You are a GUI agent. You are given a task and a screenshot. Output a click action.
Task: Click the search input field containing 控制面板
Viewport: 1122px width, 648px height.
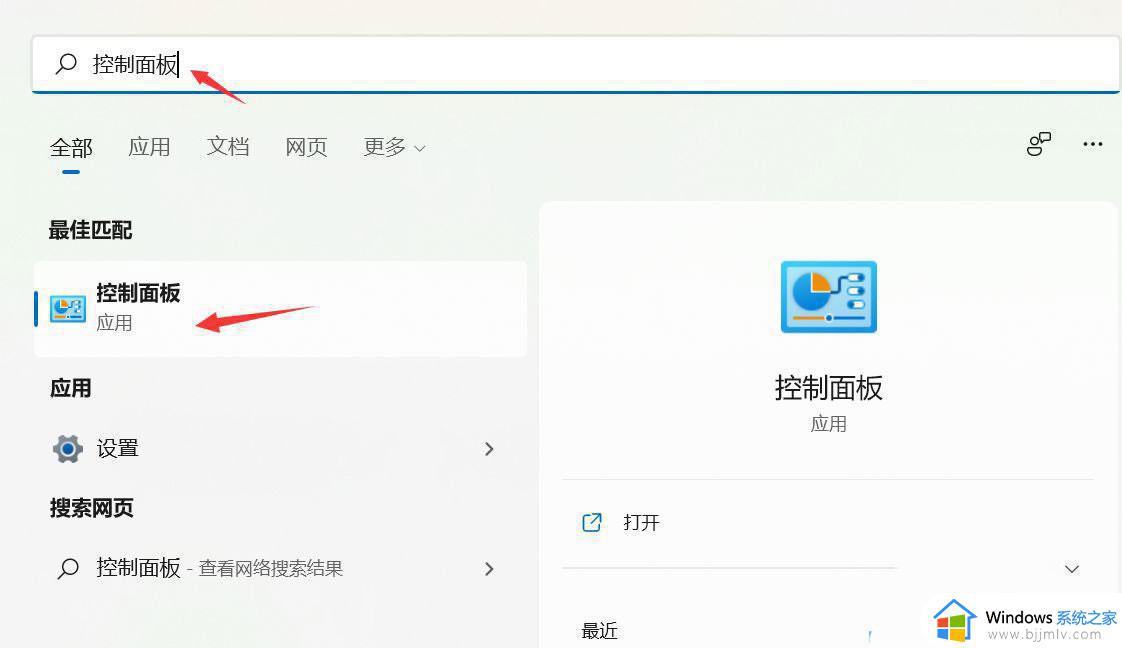click(575, 64)
